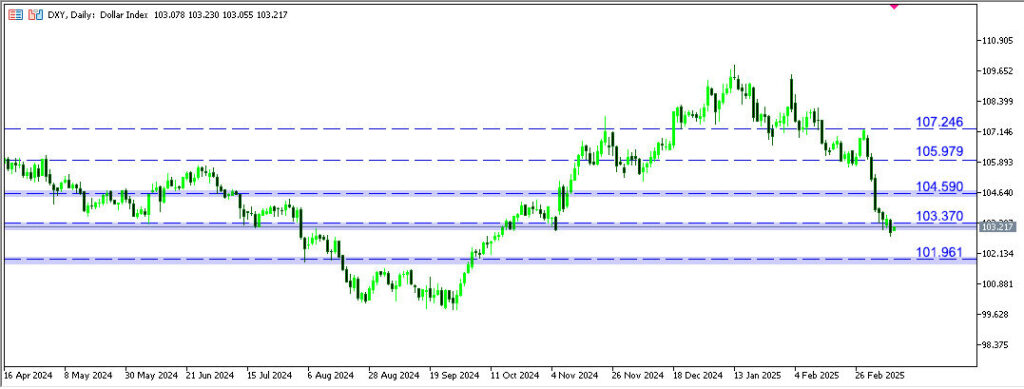Select the 103.370 level label

pyautogui.click(x=939, y=216)
